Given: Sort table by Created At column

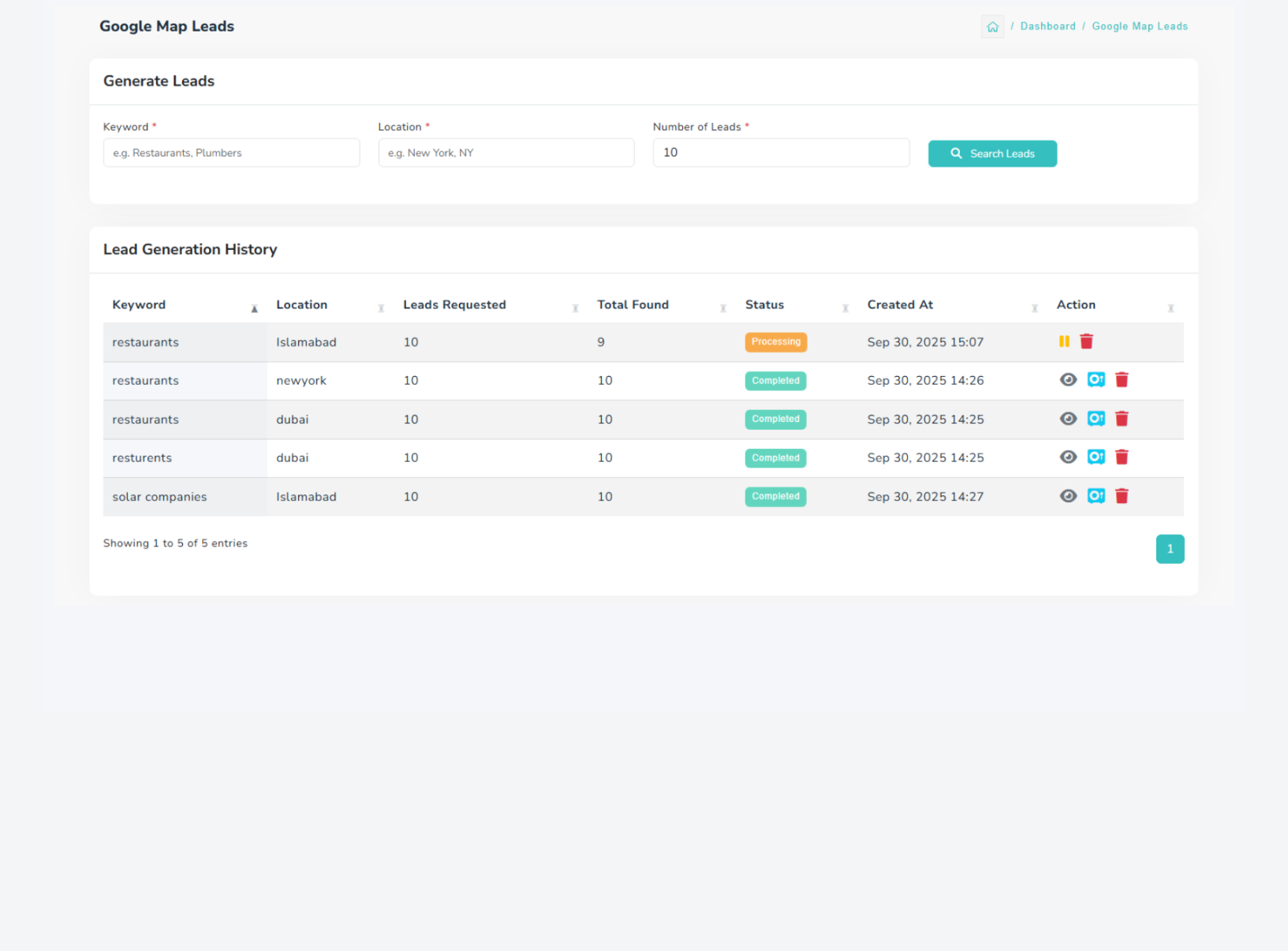Looking at the screenshot, I should [900, 305].
